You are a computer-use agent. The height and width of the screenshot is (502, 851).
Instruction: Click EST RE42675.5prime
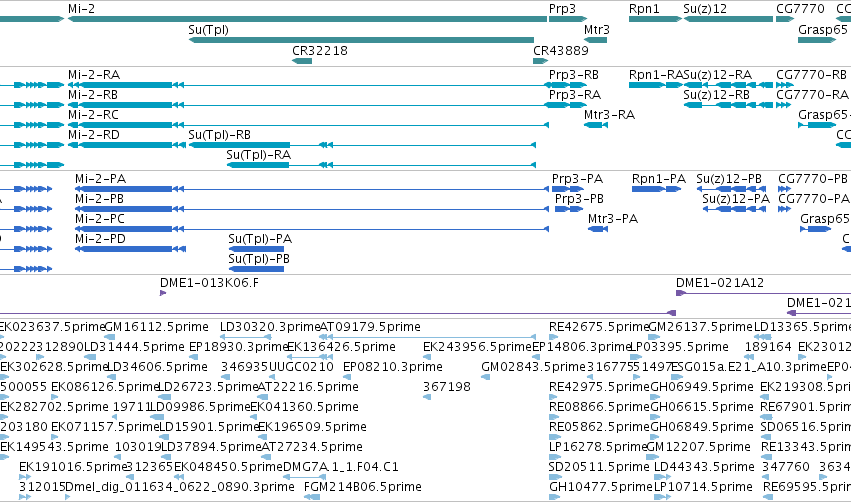coord(553,338)
